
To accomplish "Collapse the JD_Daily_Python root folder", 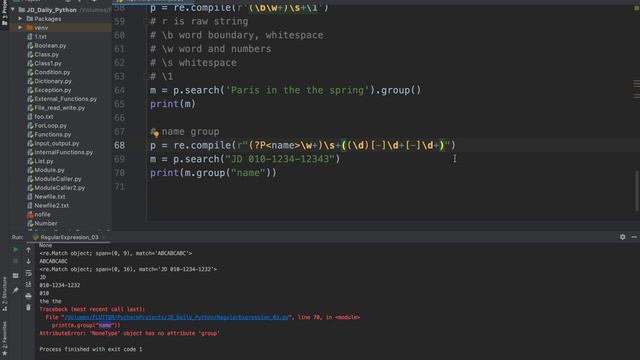I will (13, 9).
